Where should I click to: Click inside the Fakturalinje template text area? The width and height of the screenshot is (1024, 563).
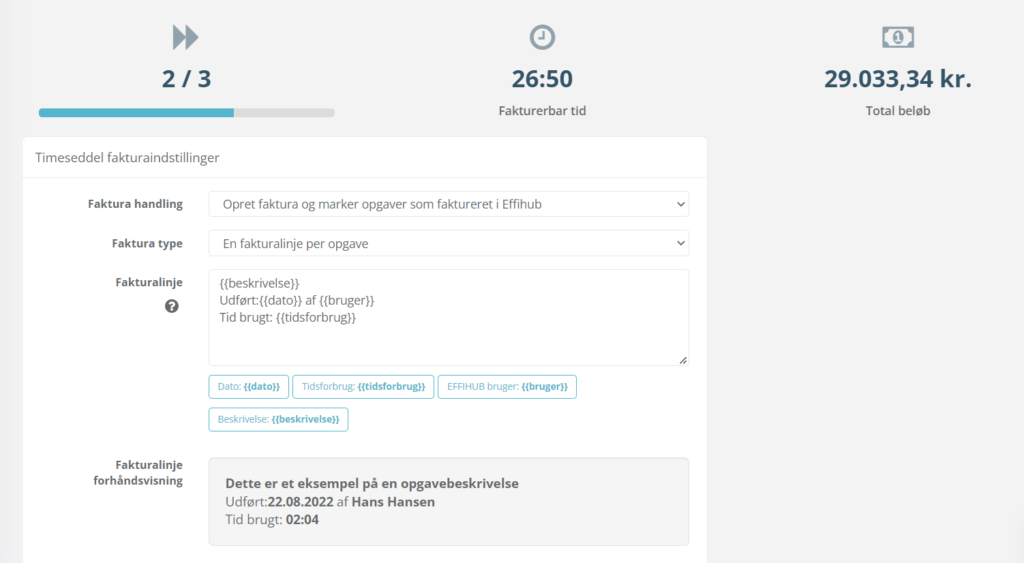pos(449,317)
